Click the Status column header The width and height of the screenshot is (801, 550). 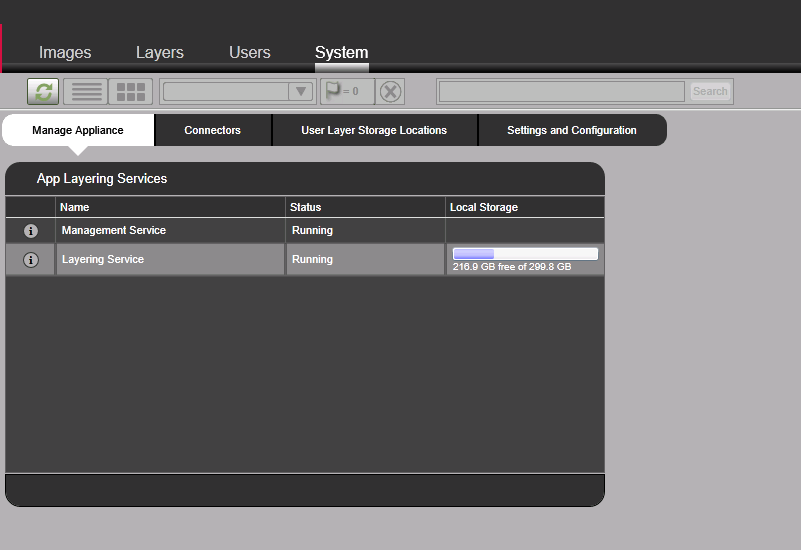pyautogui.click(x=365, y=207)
